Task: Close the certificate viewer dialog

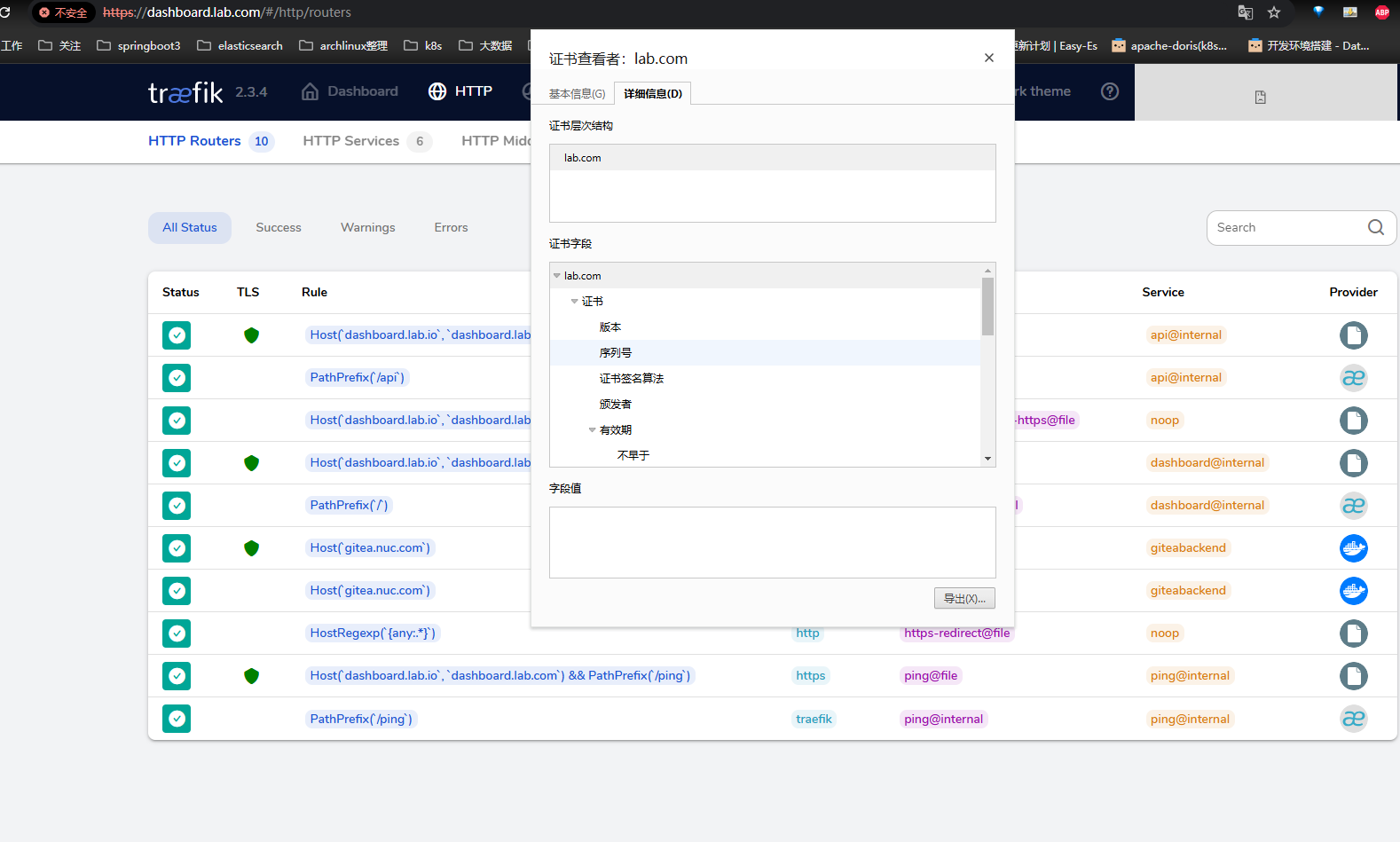Action: pyautogui.click(x=989, y=58)
